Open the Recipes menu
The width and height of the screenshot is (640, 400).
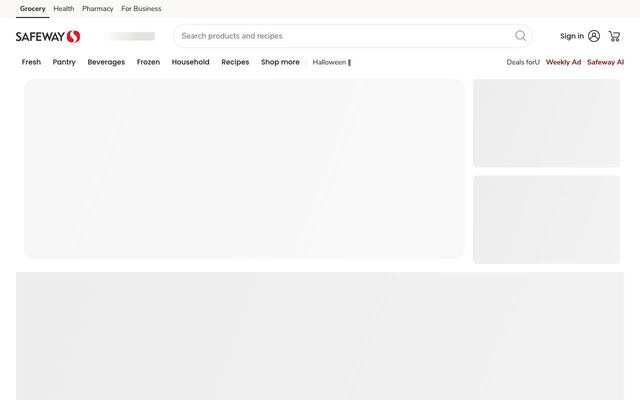pyautogui.click(x=235, y=62)
